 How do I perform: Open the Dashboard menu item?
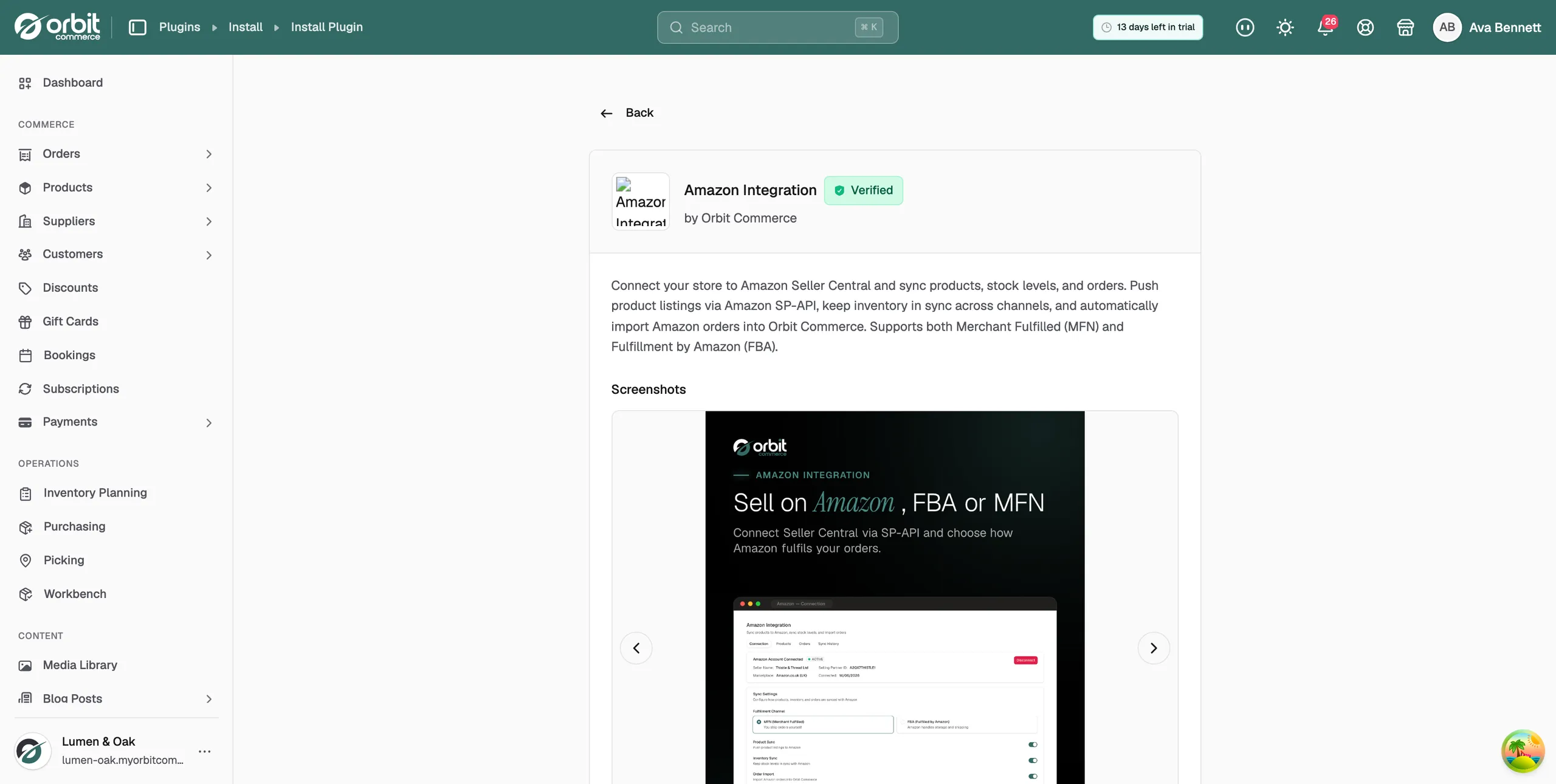pyautogui.click(x=116, y=83)
